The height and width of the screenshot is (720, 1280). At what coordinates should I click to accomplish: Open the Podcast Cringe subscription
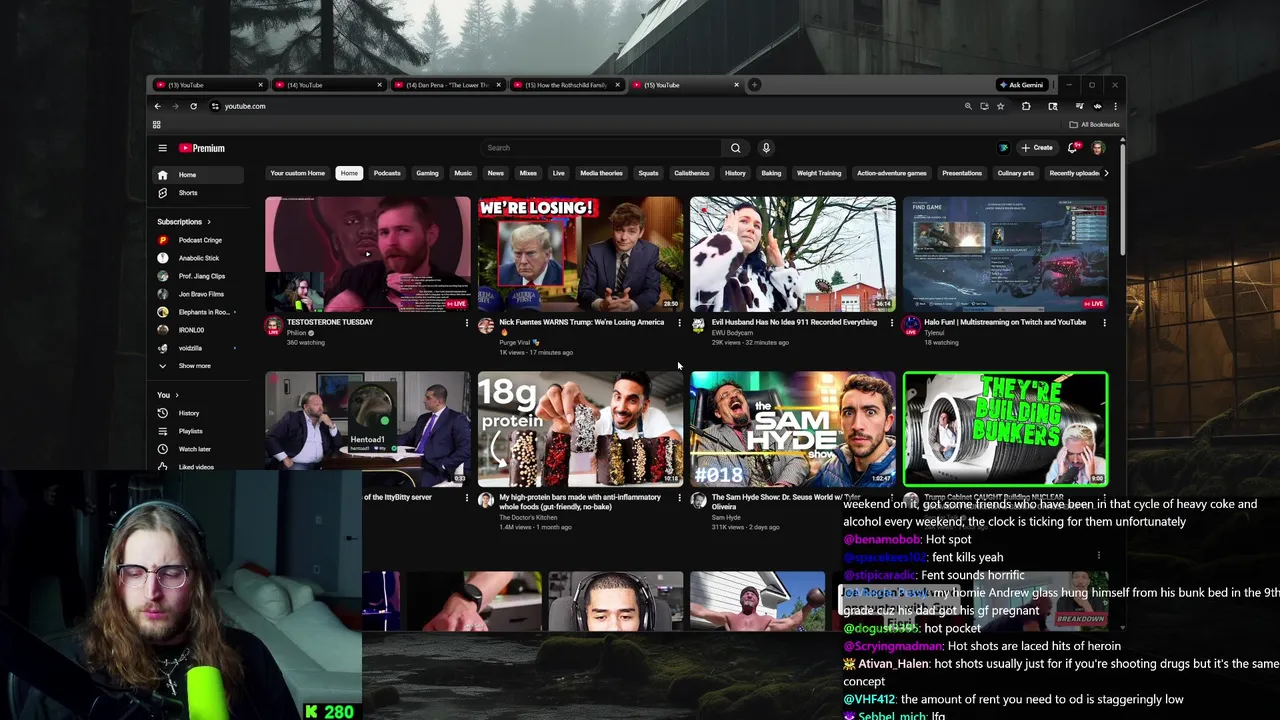pyautogui.click(x=197, y=240)
